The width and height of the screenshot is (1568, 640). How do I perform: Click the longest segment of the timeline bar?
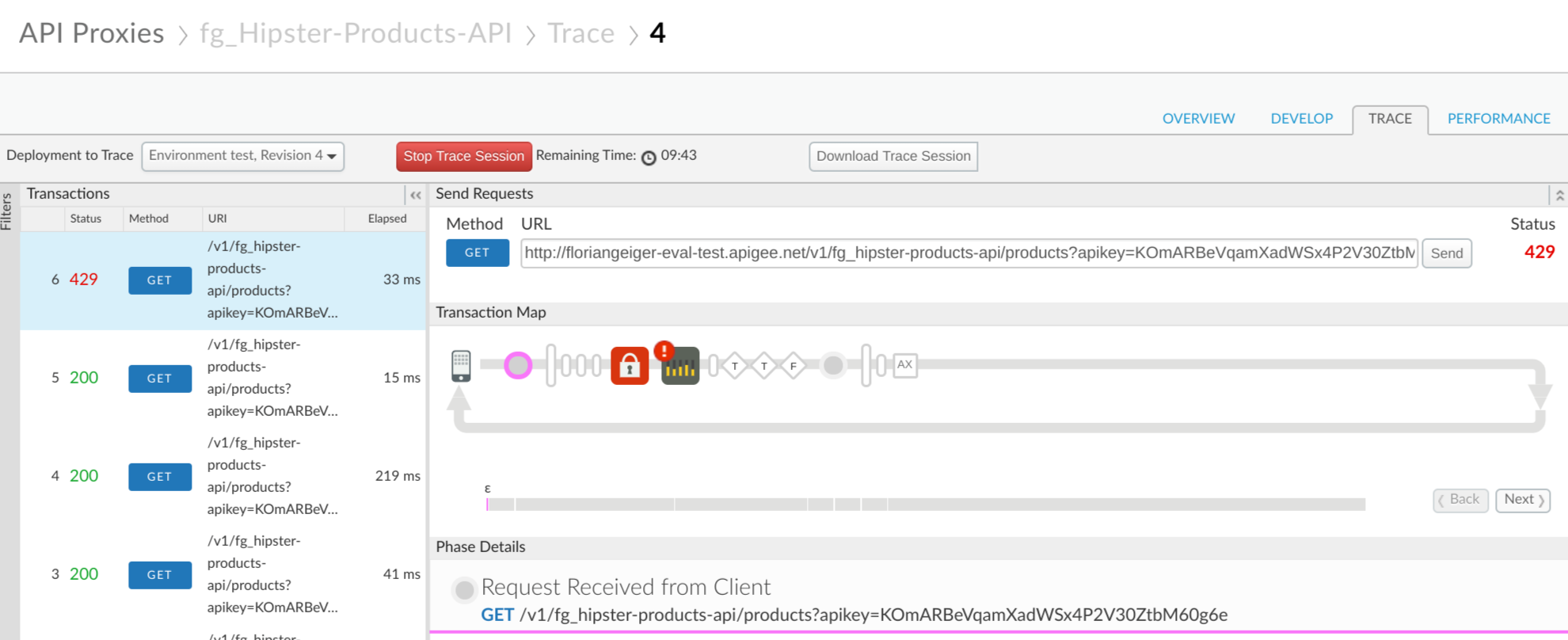(1126, 505)
